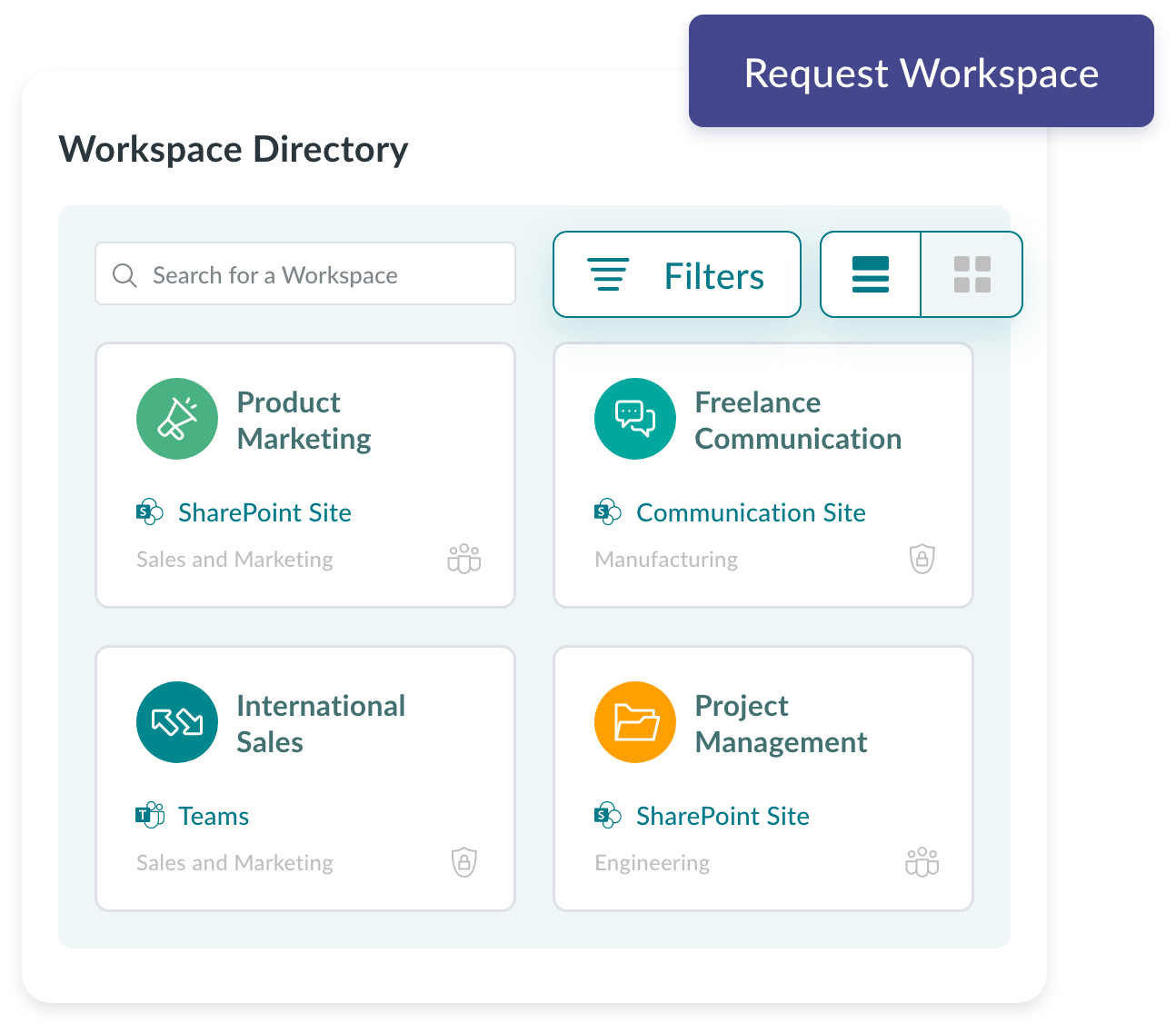Screen dimensions: 1176x1032
Task: Click the Freelance Communication chat bubble icon
Action: [x=634, y=419]
